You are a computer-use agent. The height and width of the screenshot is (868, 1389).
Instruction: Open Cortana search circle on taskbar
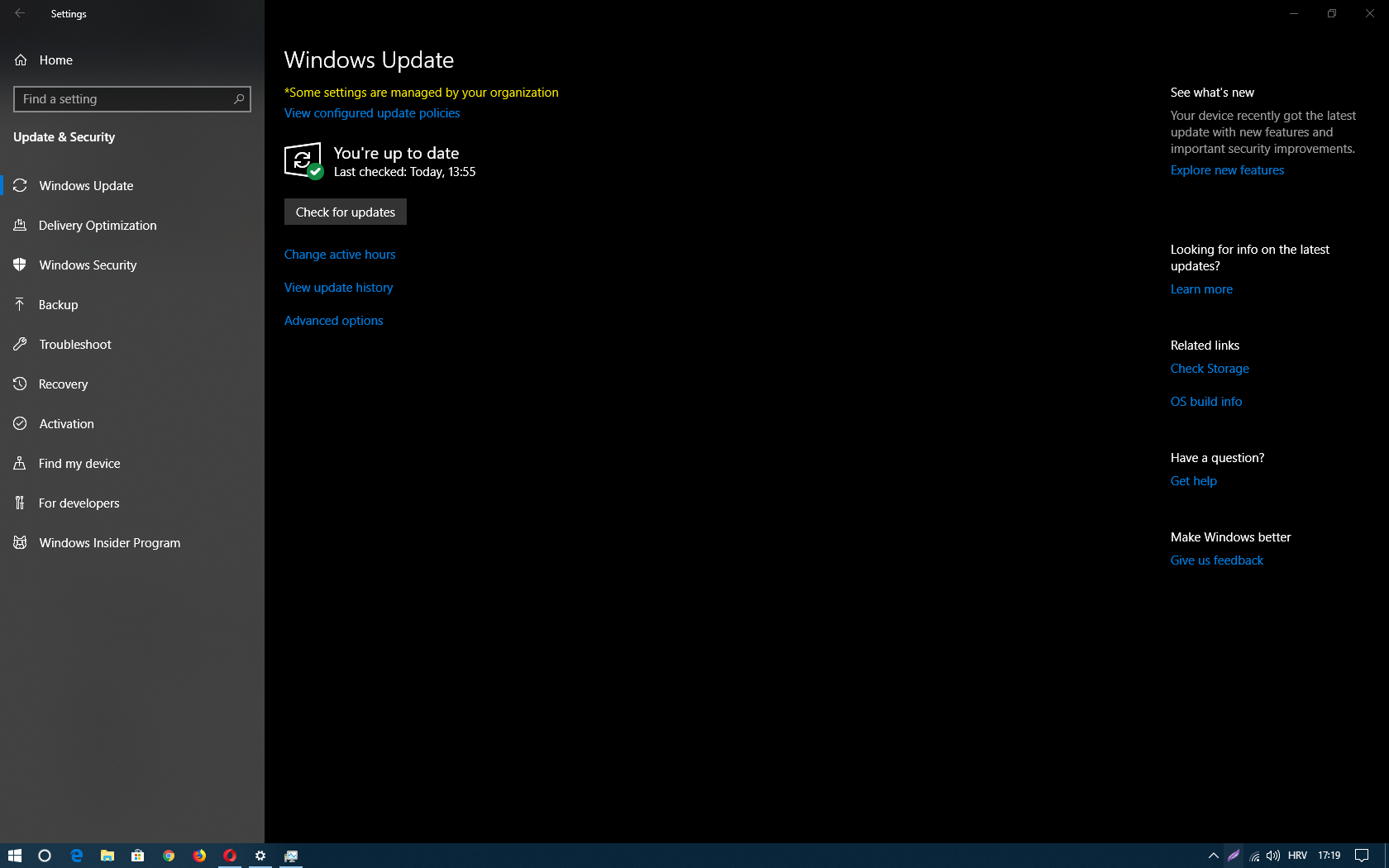pos(45,856)
